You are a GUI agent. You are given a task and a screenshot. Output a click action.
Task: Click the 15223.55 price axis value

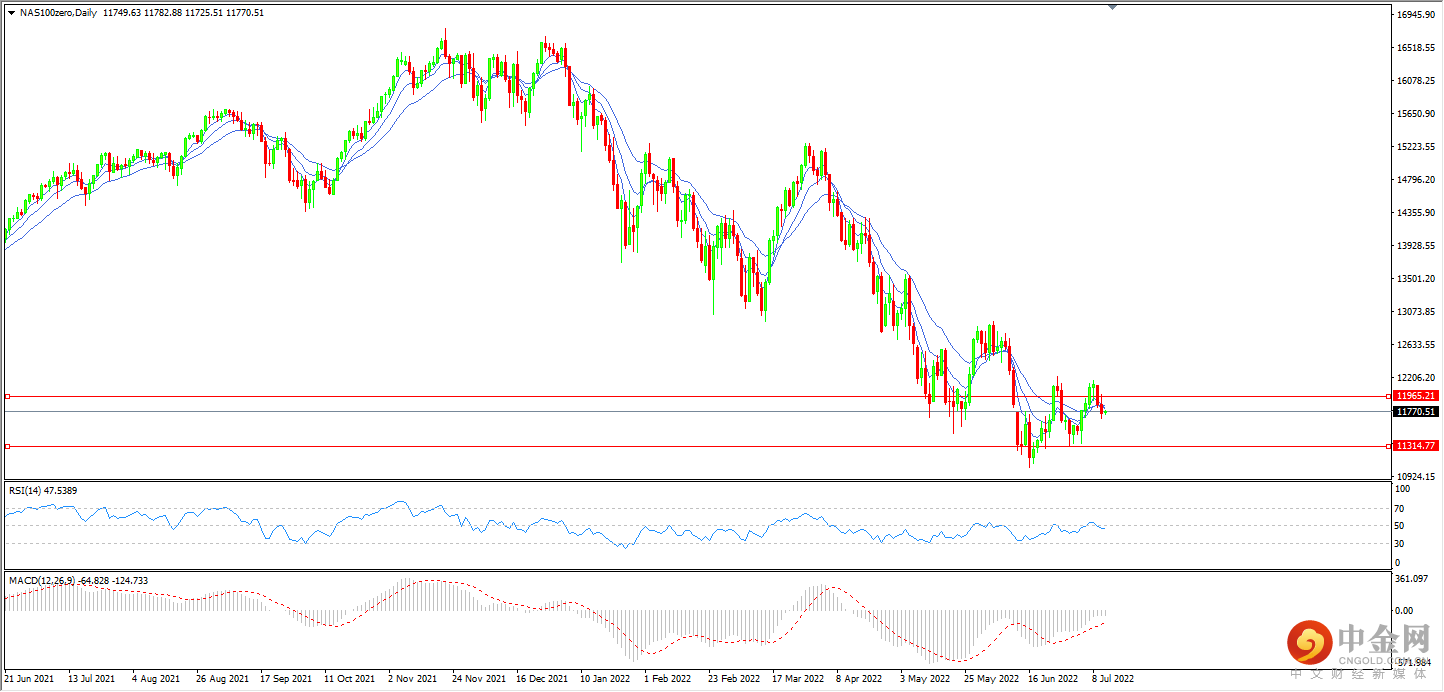click(x=1417, y=147)
